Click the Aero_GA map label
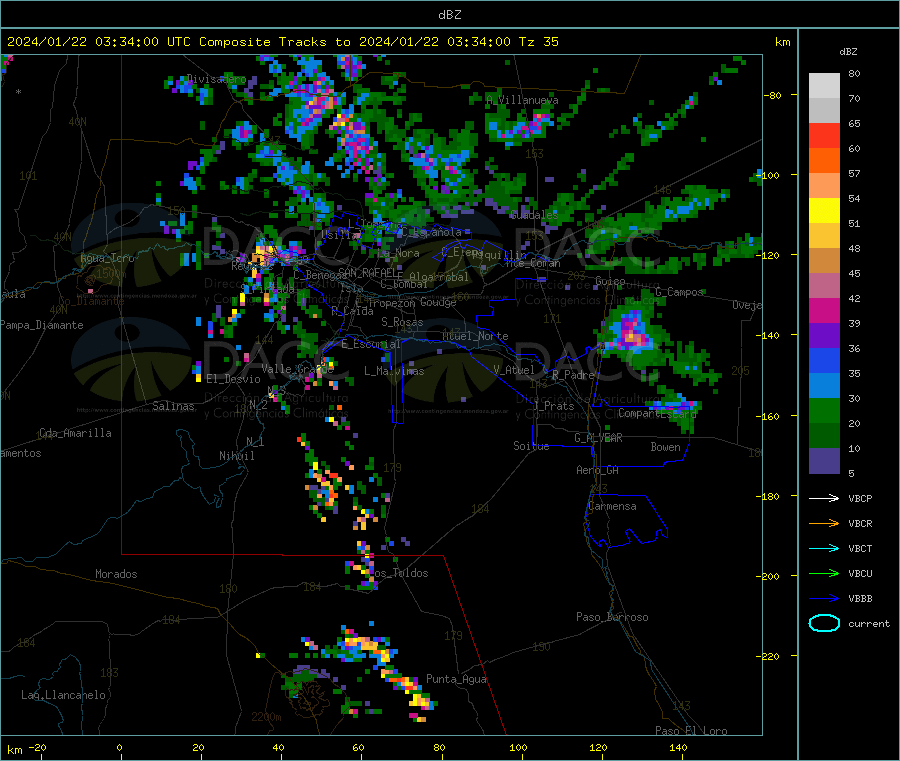900x761 pixels. click(598, 470)
